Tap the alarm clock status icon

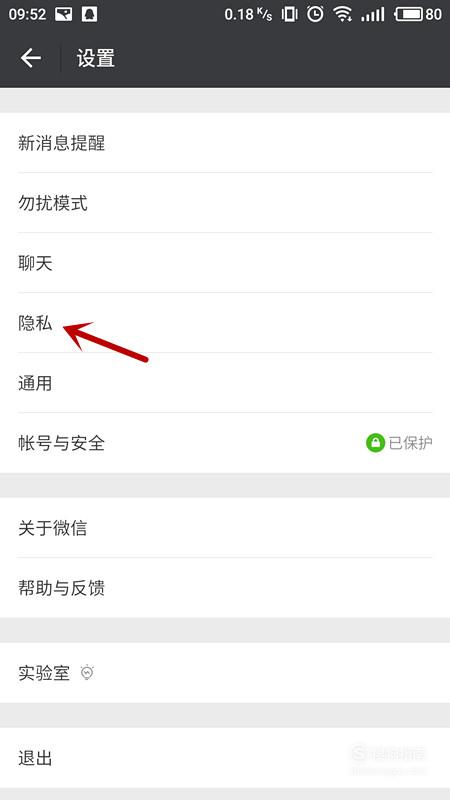coord(315,14)
